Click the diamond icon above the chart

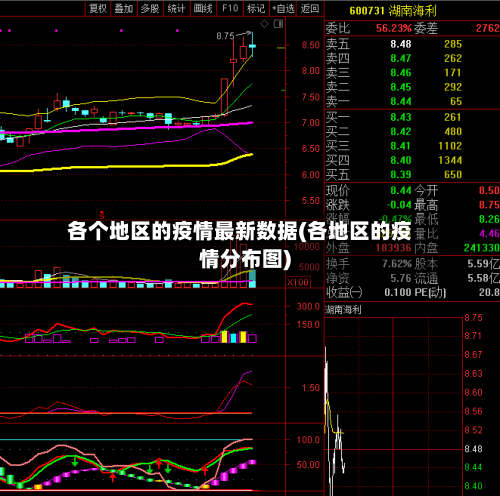pyautogui.click(x=264, y=24)
